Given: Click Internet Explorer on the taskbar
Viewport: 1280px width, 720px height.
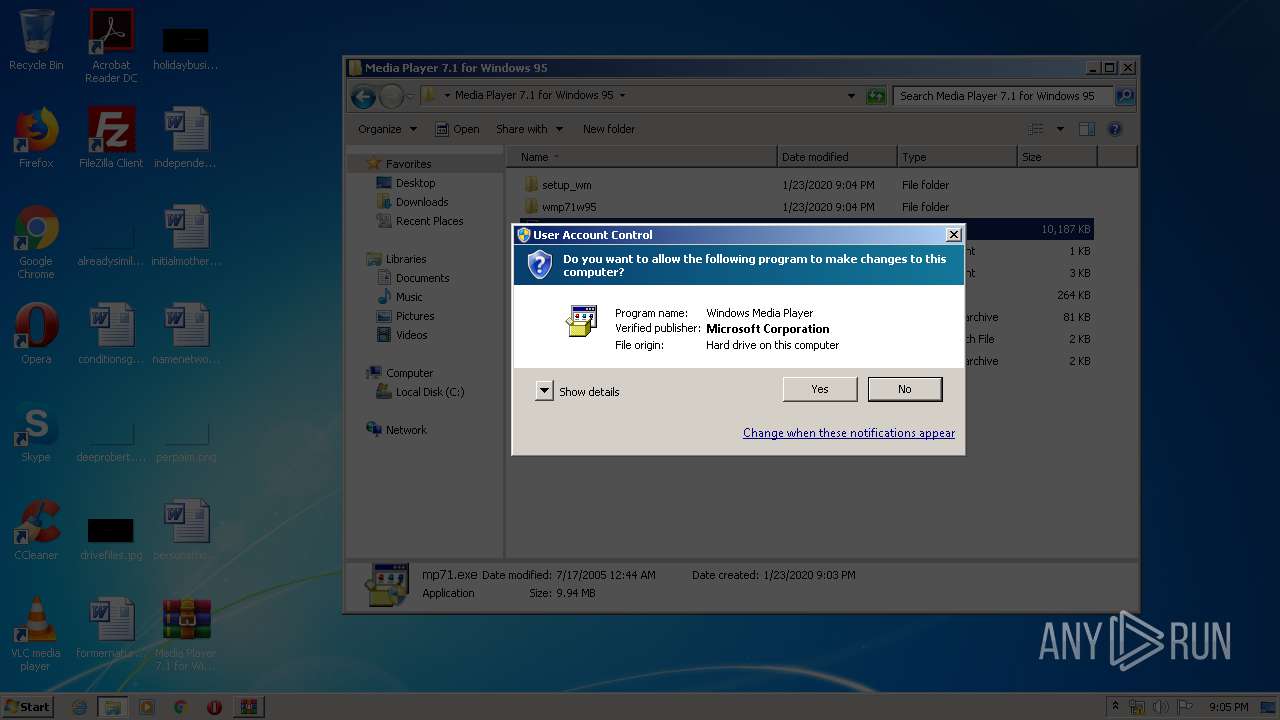Looking at the screenshot, I should (80, 707).
